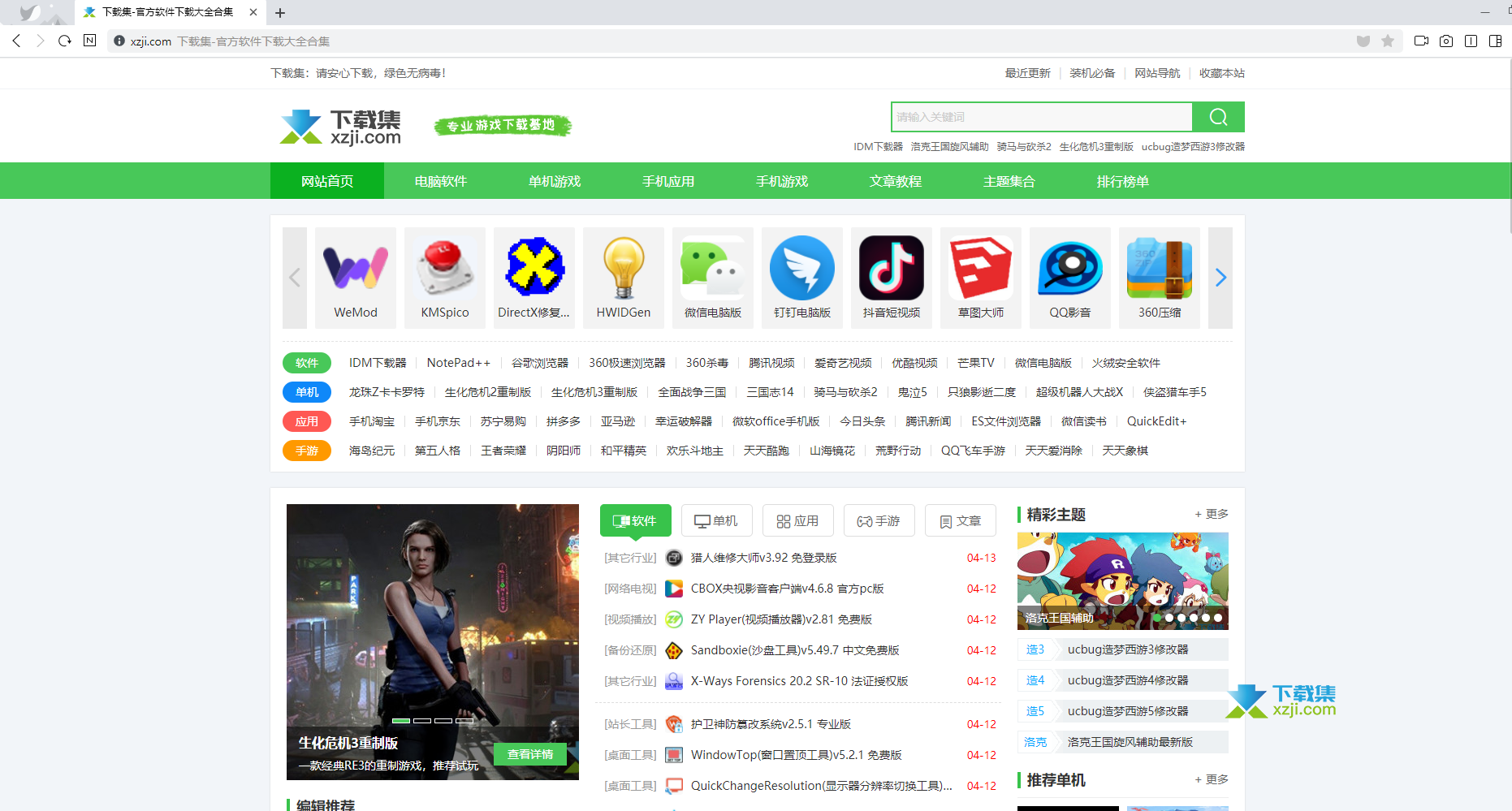Switch to the 单机 list tab
The height and width of the screenshot is (811, 1512).
pos(717,520)
